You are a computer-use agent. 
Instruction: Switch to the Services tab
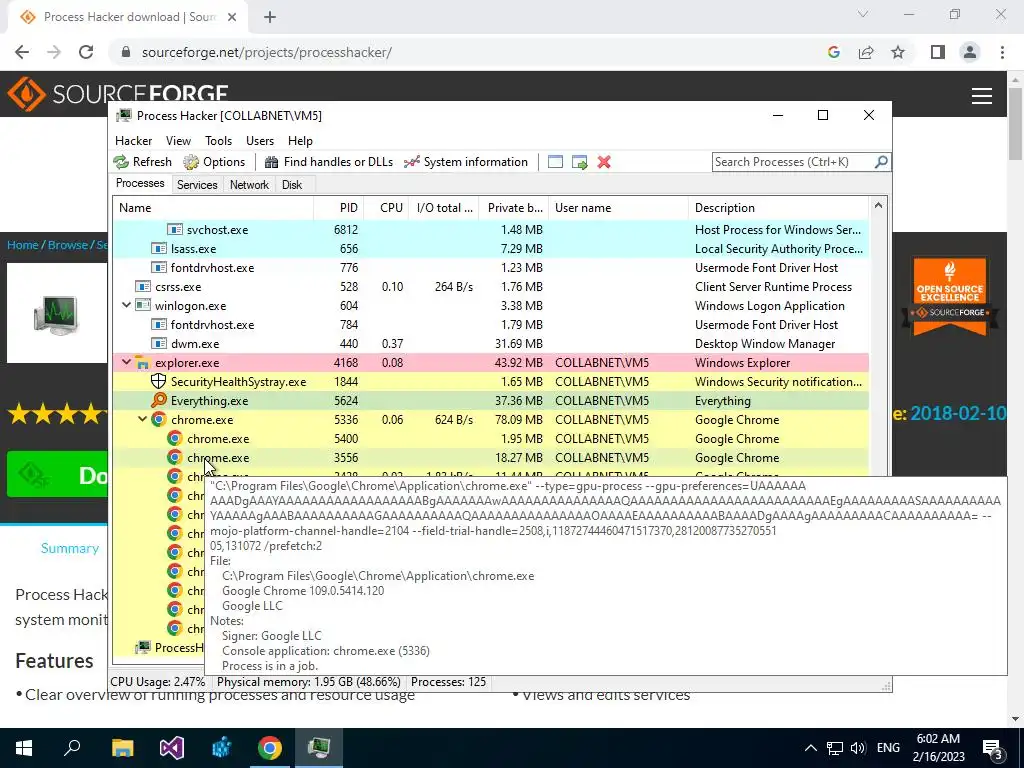coord(197,185)
